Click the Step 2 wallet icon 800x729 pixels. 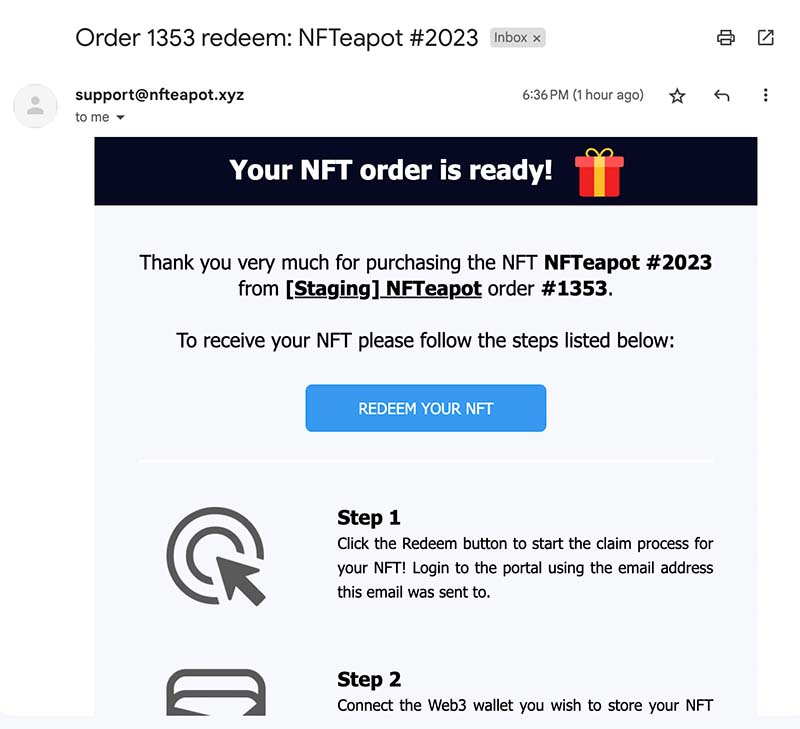click(216, 690)
